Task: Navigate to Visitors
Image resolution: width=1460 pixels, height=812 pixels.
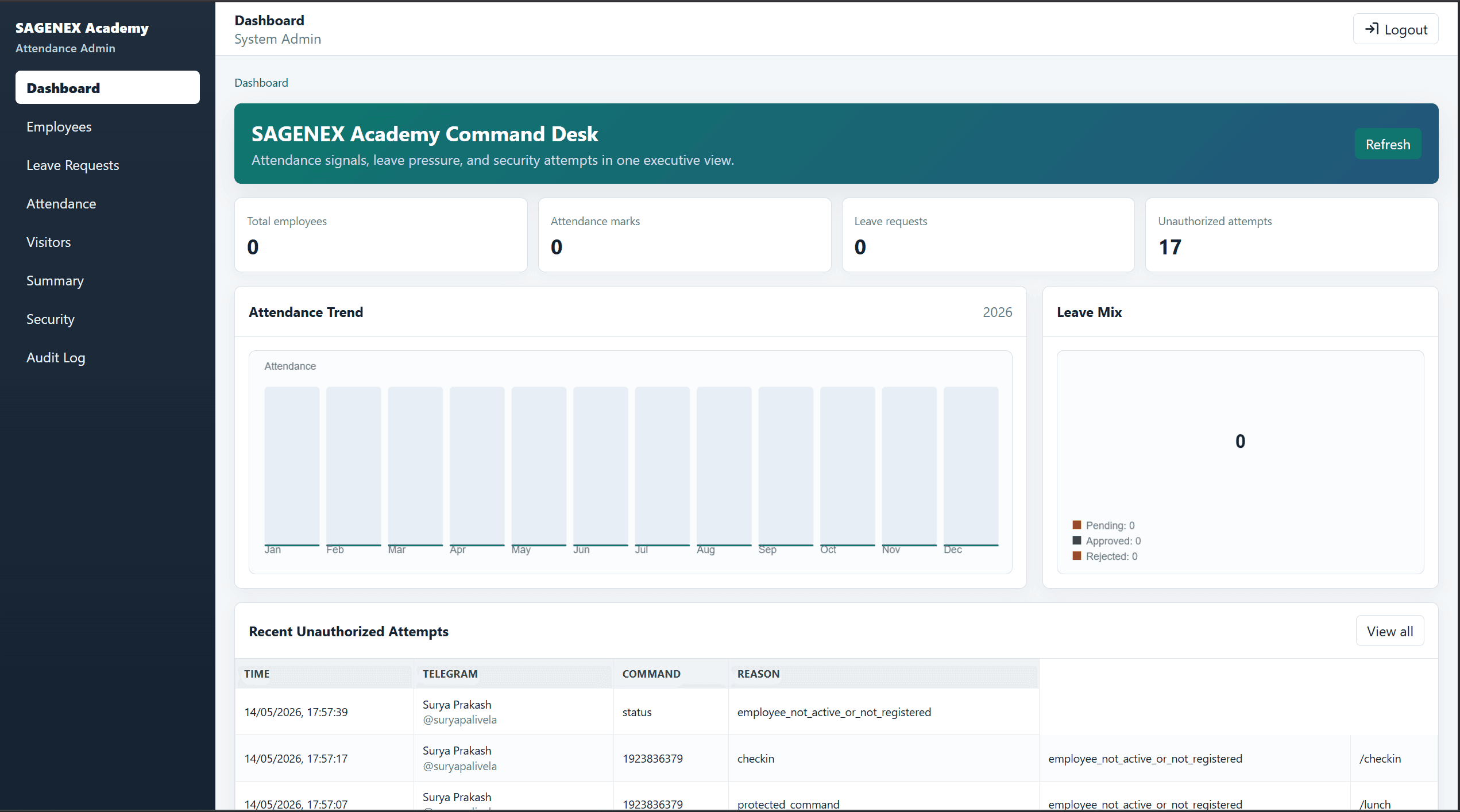Action: pyautogui.click(x=107, y=242)
